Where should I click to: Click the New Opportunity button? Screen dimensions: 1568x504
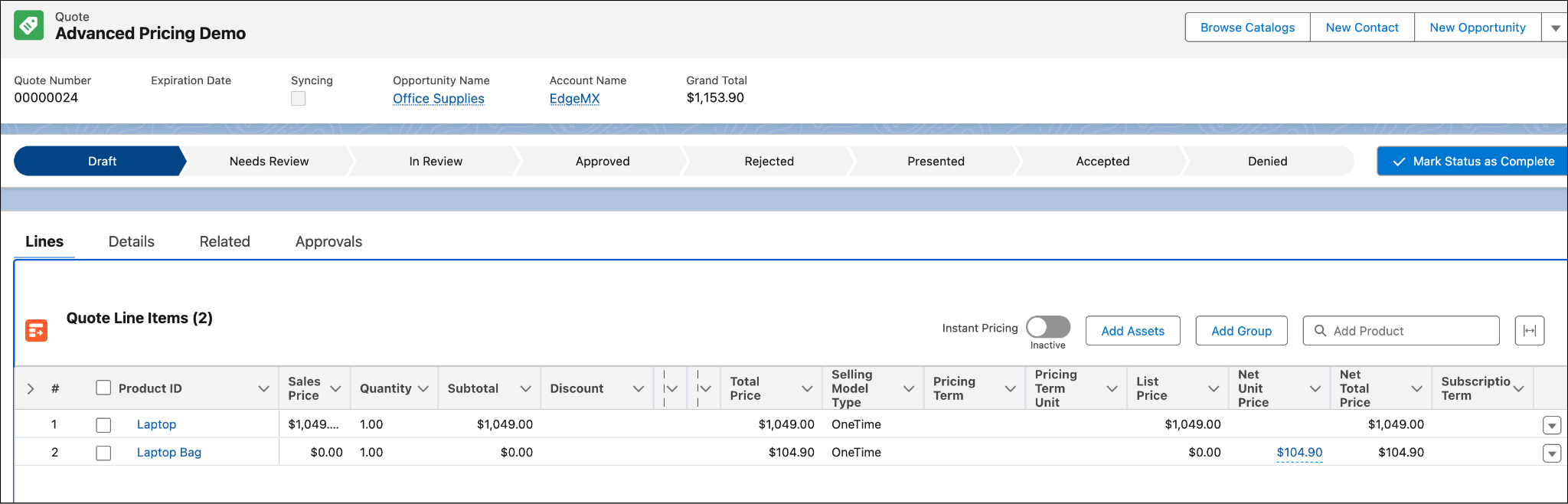(x=1478, y=28)
